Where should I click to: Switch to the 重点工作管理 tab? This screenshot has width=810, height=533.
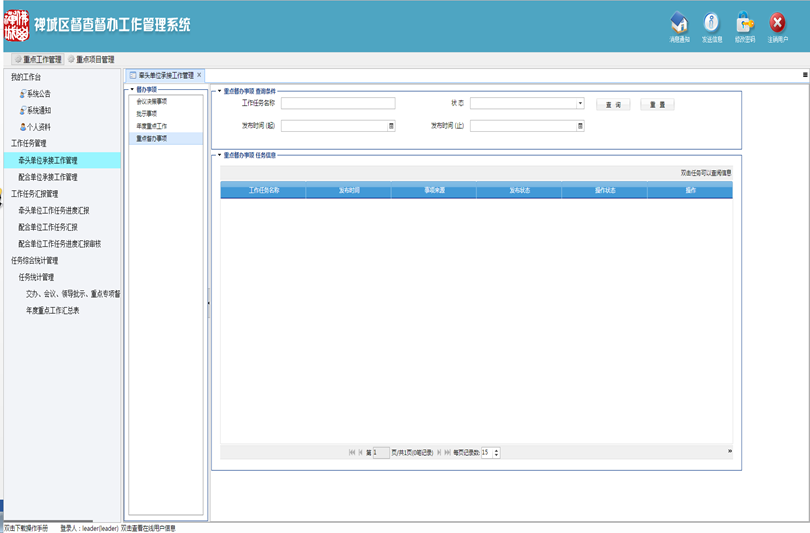[37, 60]
